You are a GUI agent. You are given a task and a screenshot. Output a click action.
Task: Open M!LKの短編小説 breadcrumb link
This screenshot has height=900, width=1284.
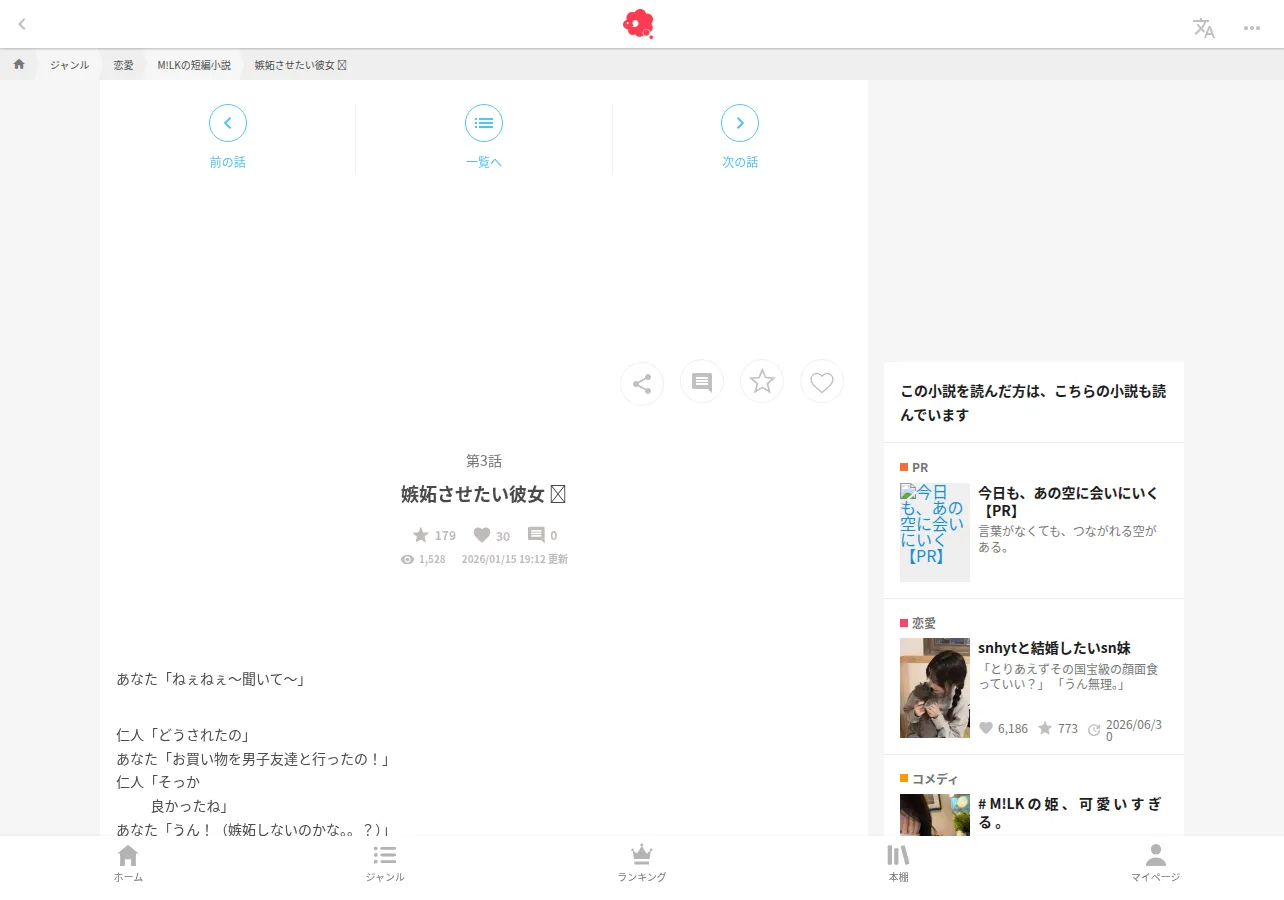click(x=194, y=65)
